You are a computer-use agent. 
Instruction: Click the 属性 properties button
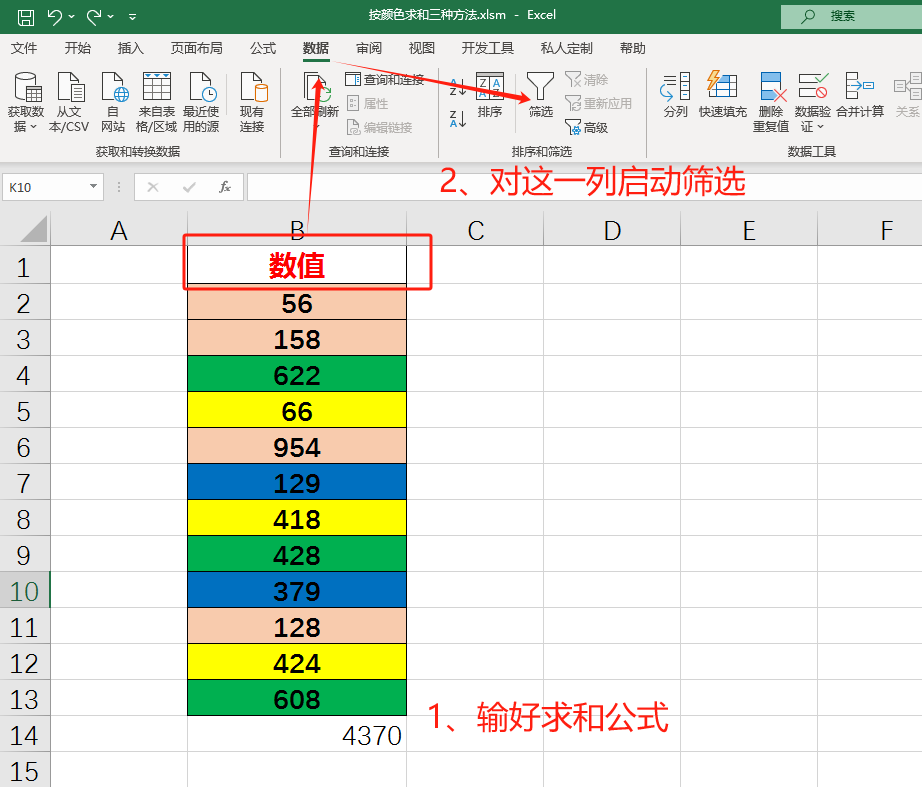pos(368,104)
